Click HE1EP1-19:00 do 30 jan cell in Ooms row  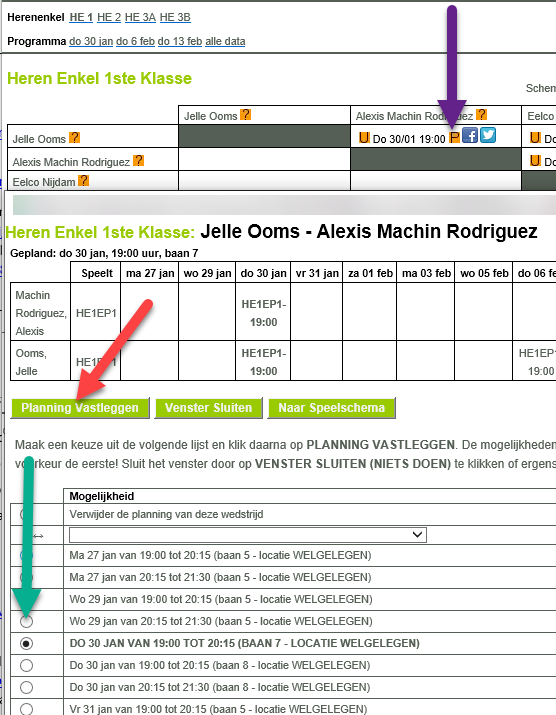263,362
